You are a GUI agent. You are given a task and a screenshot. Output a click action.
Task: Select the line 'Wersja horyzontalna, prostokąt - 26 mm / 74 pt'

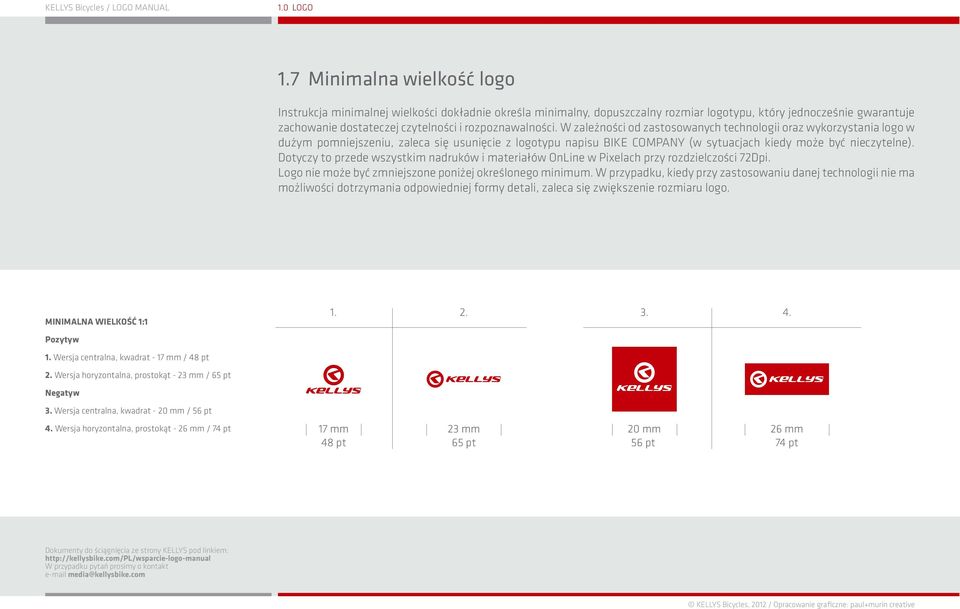pyautogui.click(x=143, y=428)
